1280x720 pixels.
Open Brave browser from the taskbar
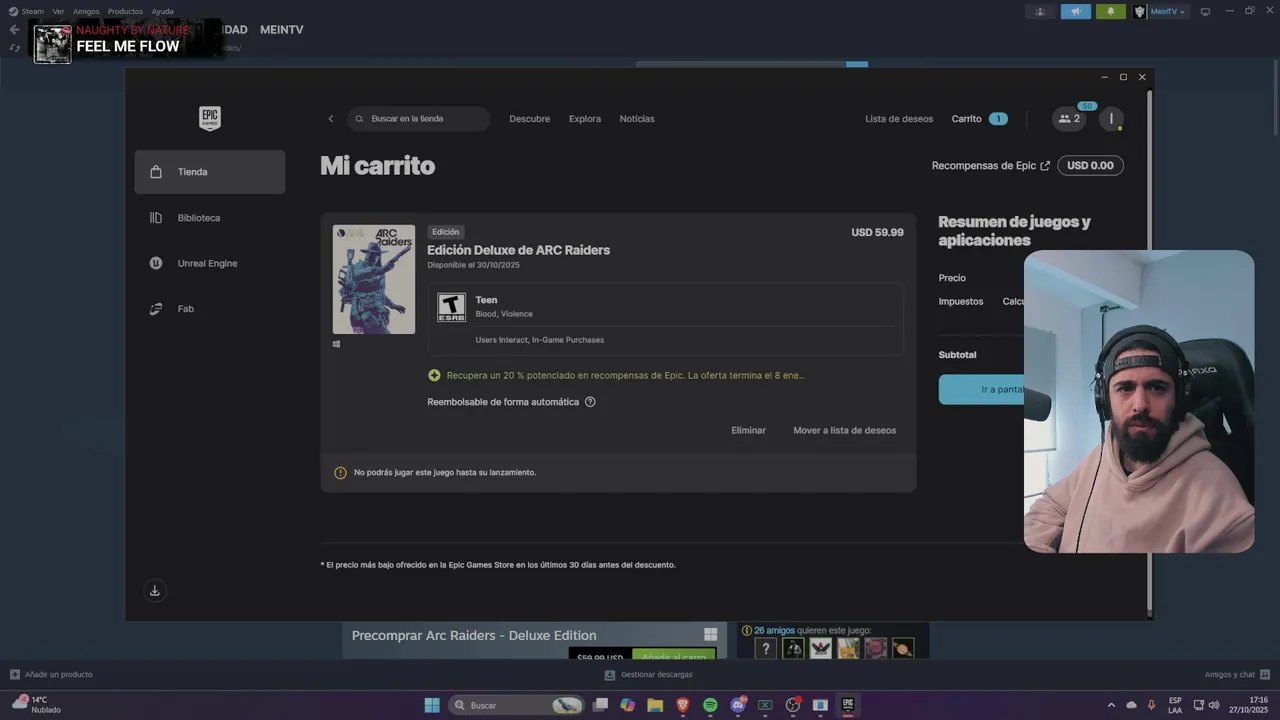click(683, 705)
